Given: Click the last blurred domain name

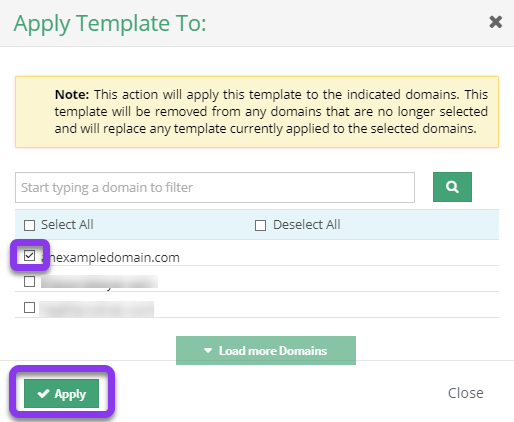Looking at the screenshot, I should (x=97, y=308).
